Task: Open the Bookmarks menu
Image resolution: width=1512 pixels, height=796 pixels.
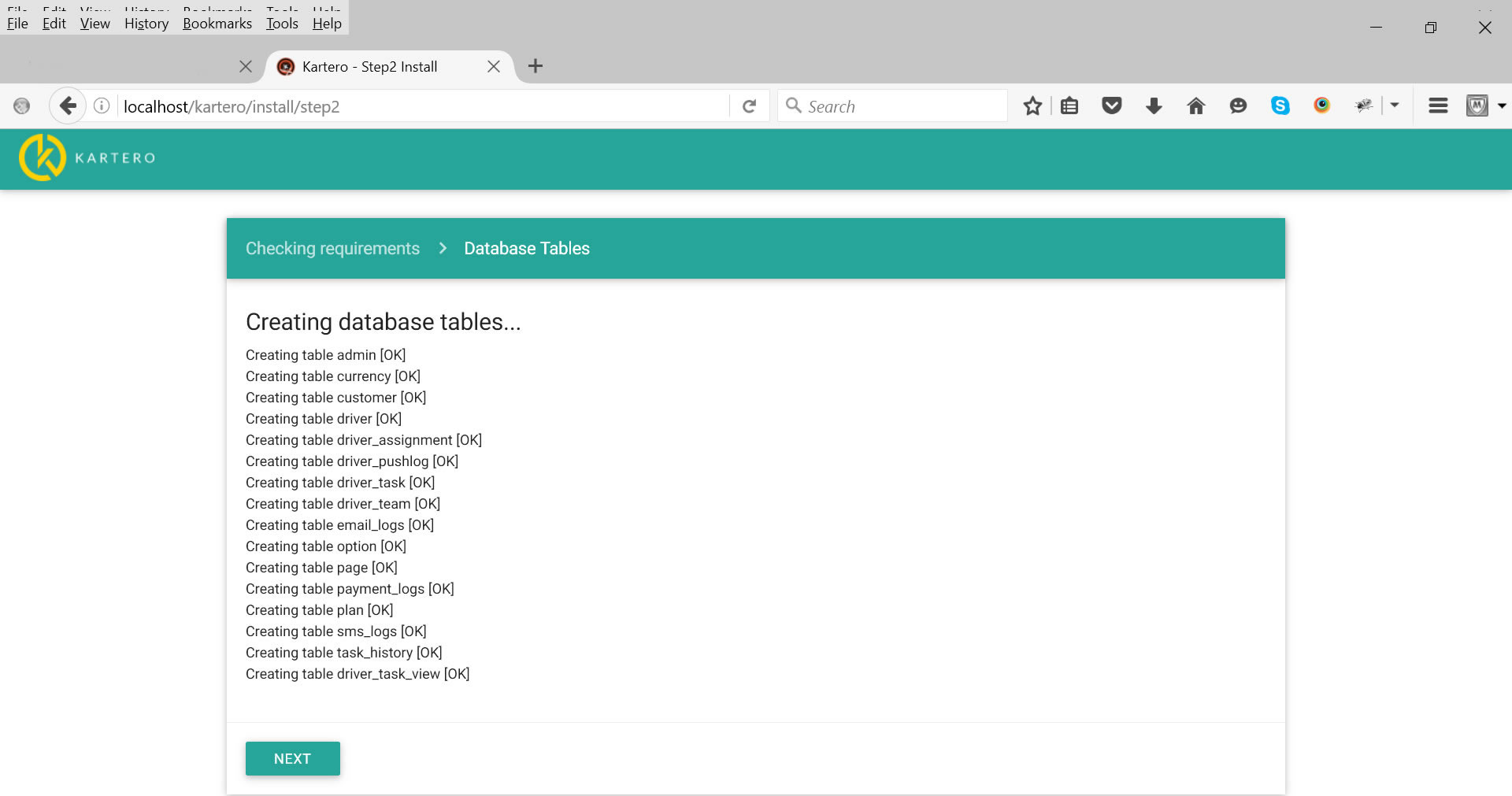Action: click(x=217, y=24)
